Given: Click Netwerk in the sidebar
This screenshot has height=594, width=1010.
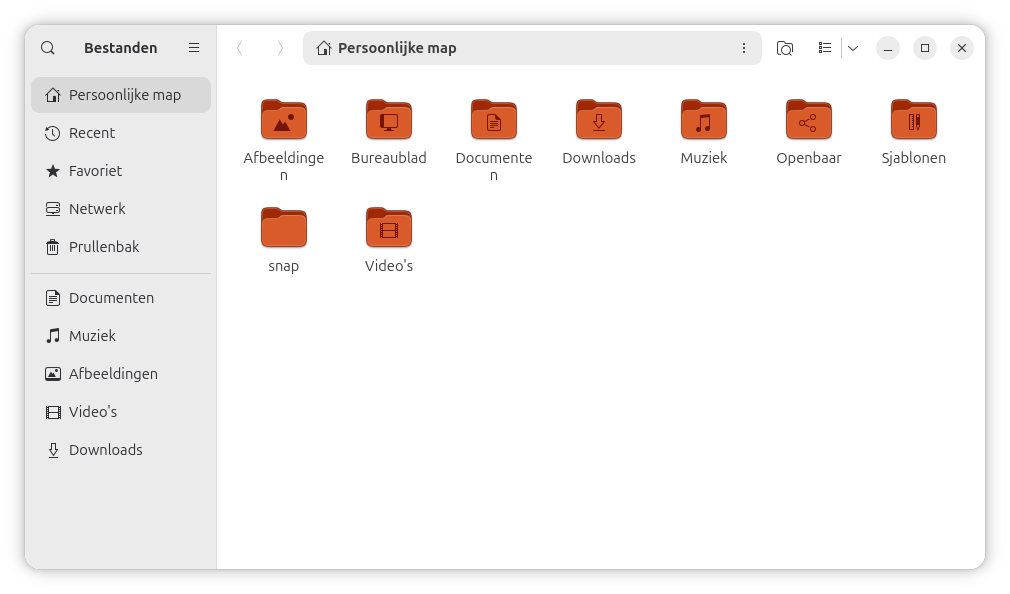Looking at the screenshot, I should 97,209.
